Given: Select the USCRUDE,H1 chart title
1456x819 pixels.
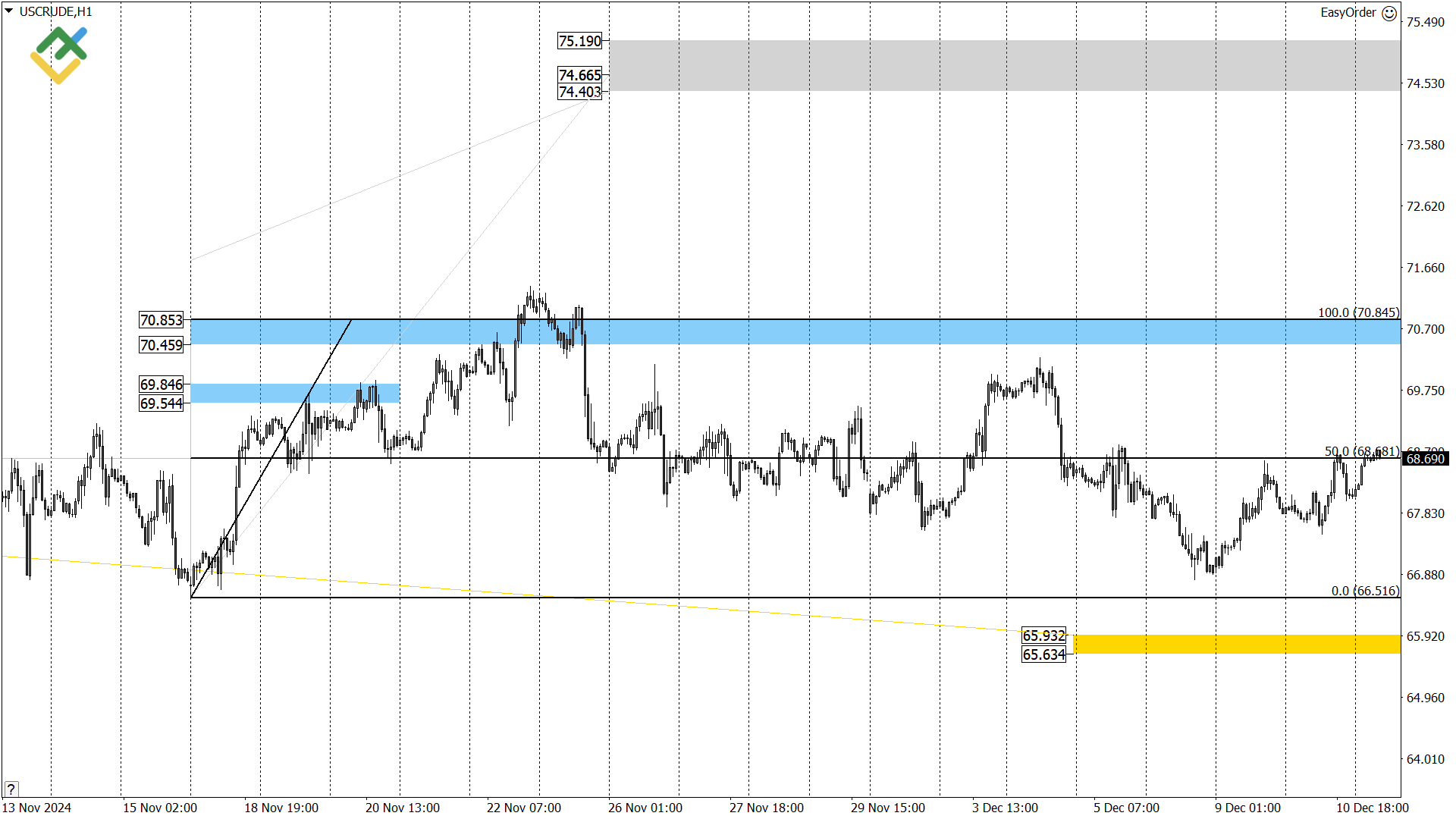Looking at the screenshot, I should (x=55, y=12).
